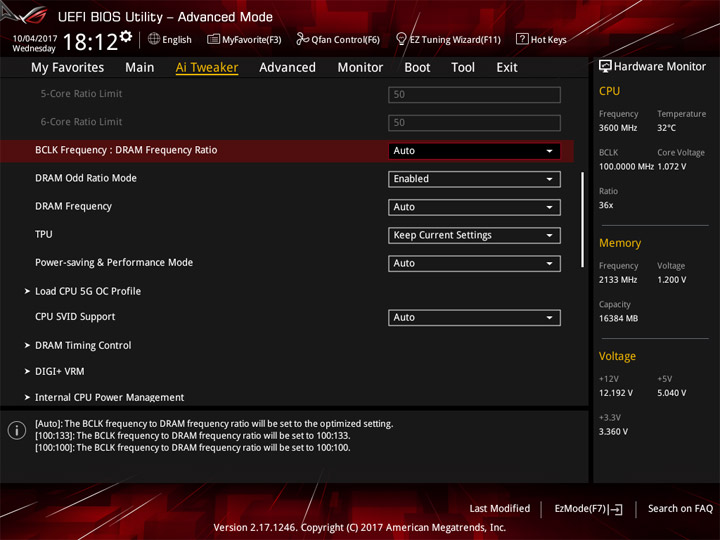
Task: Select the Ai Tweaker tab
Action: point(207,68)
